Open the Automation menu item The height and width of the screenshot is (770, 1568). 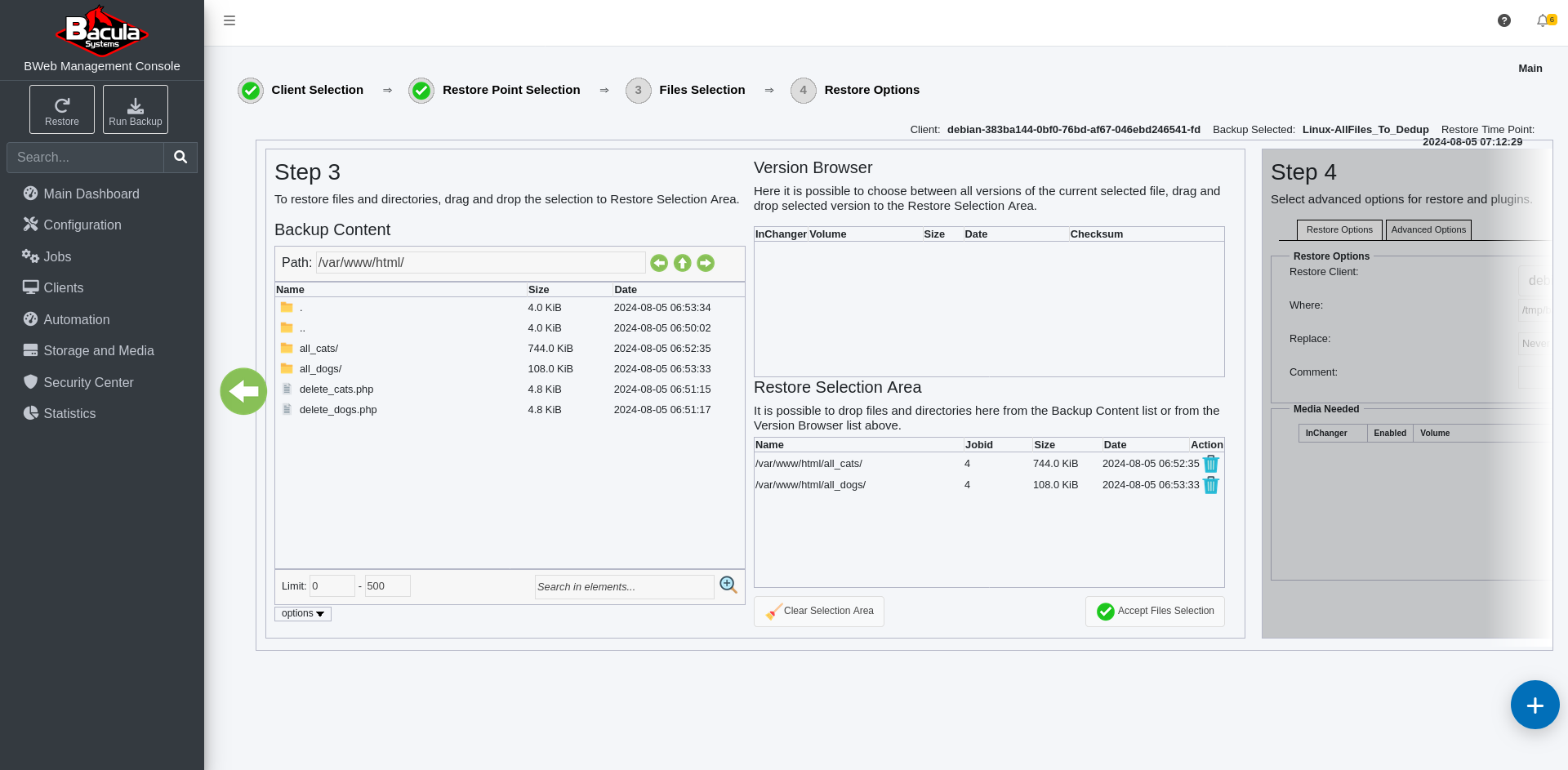coord(77,319)
